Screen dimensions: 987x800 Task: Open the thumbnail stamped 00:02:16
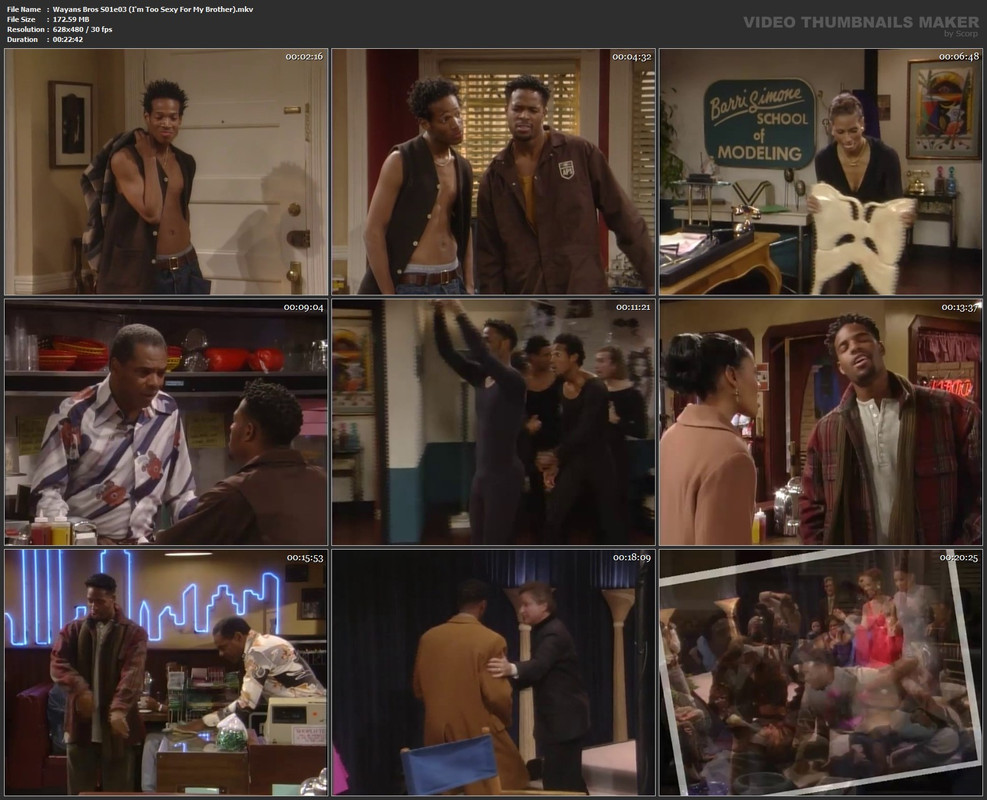coord(166,172)
